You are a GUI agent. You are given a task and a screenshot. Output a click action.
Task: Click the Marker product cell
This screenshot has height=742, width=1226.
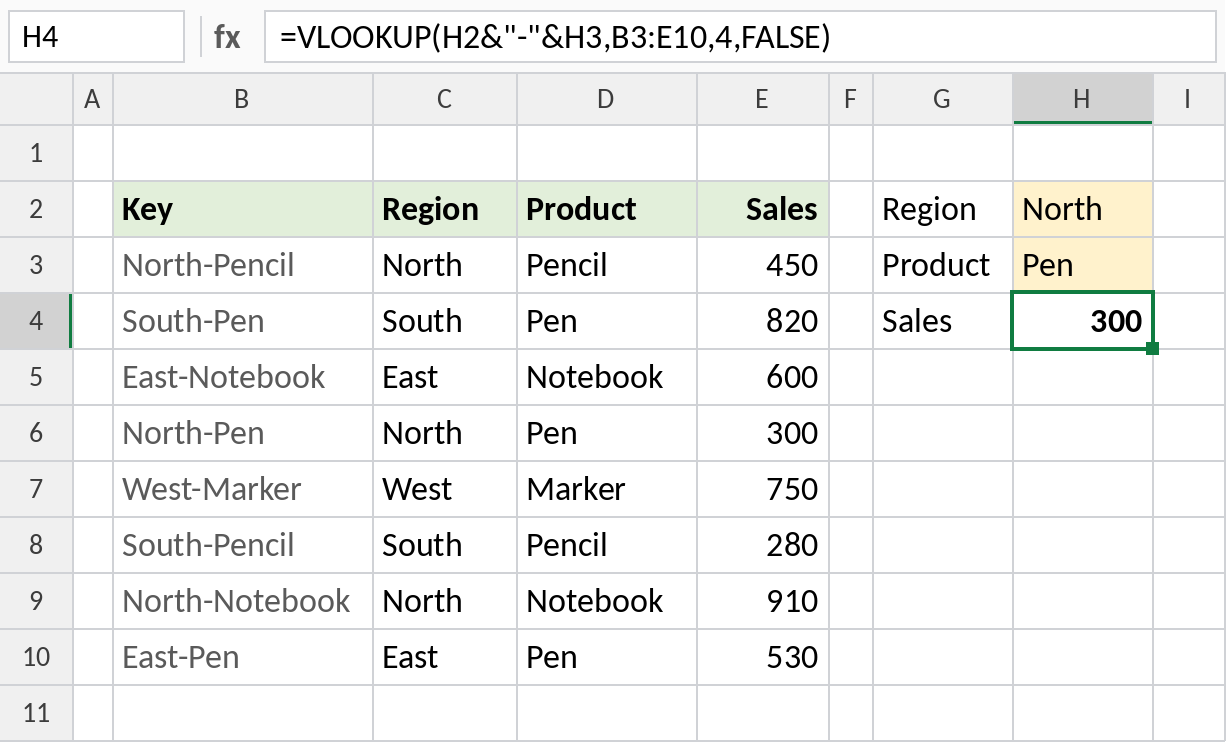[x=607, y=489]
